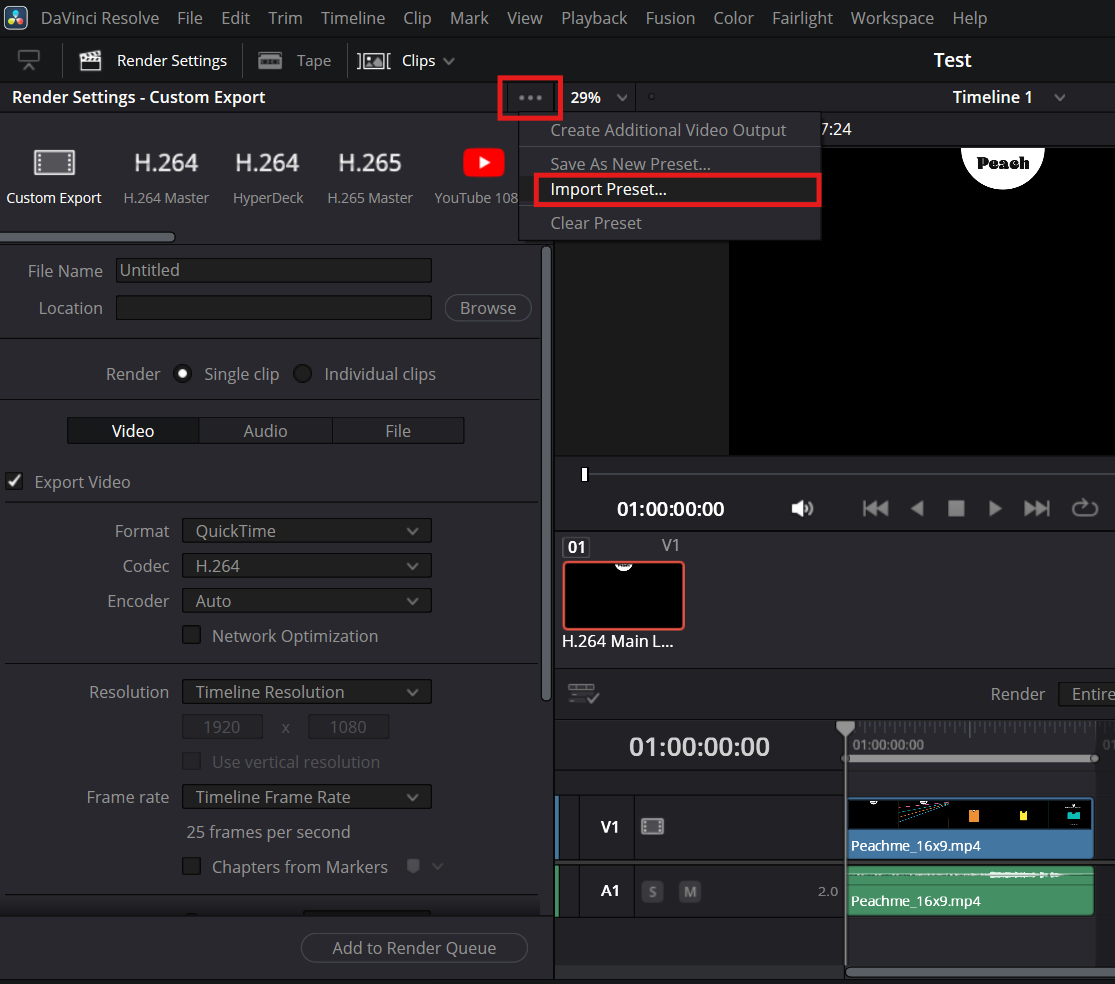Select the Custom Export filmstrip preset

(54, 163)
